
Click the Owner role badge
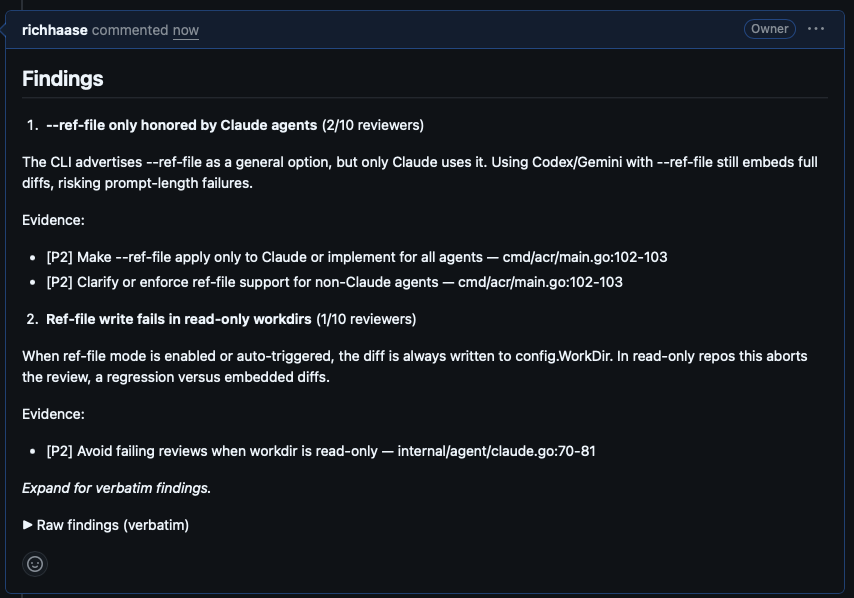(769, 29)
